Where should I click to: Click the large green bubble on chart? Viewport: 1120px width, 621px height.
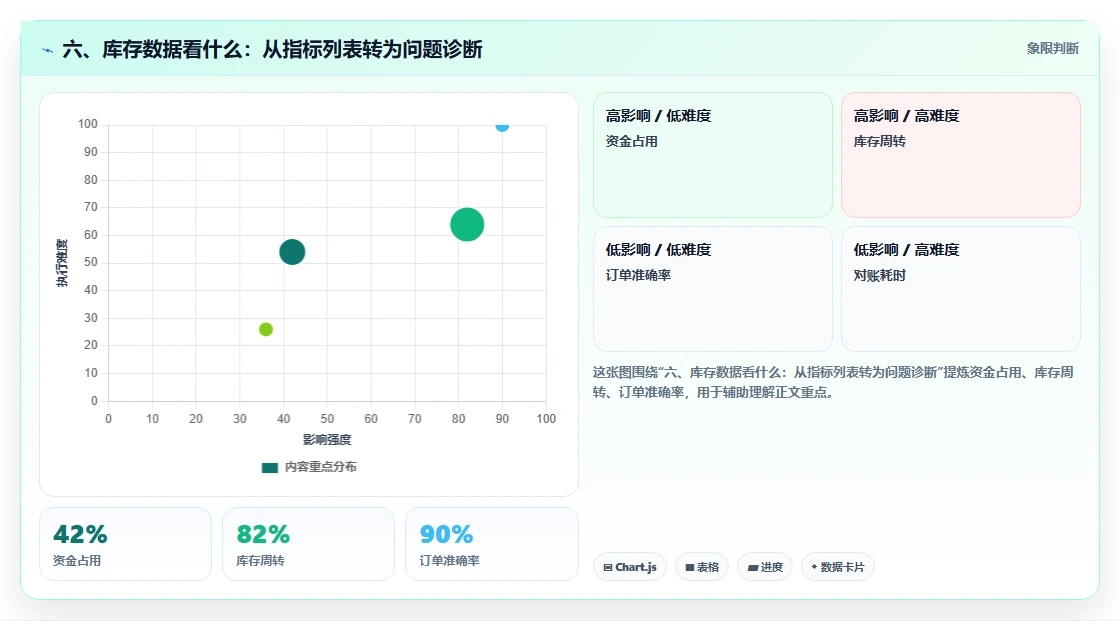(x=467, y=224)
